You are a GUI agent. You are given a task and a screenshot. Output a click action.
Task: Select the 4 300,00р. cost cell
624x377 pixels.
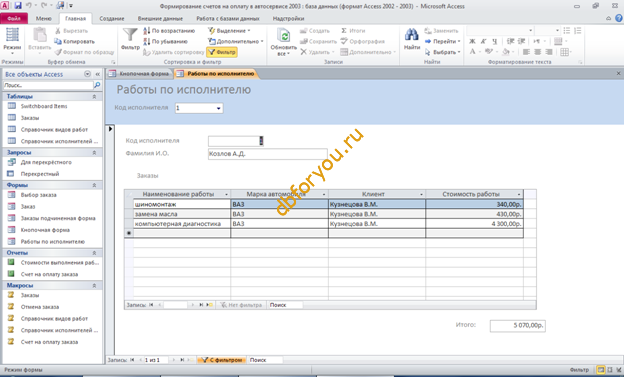pyautogui.click(x=474, y=224)
